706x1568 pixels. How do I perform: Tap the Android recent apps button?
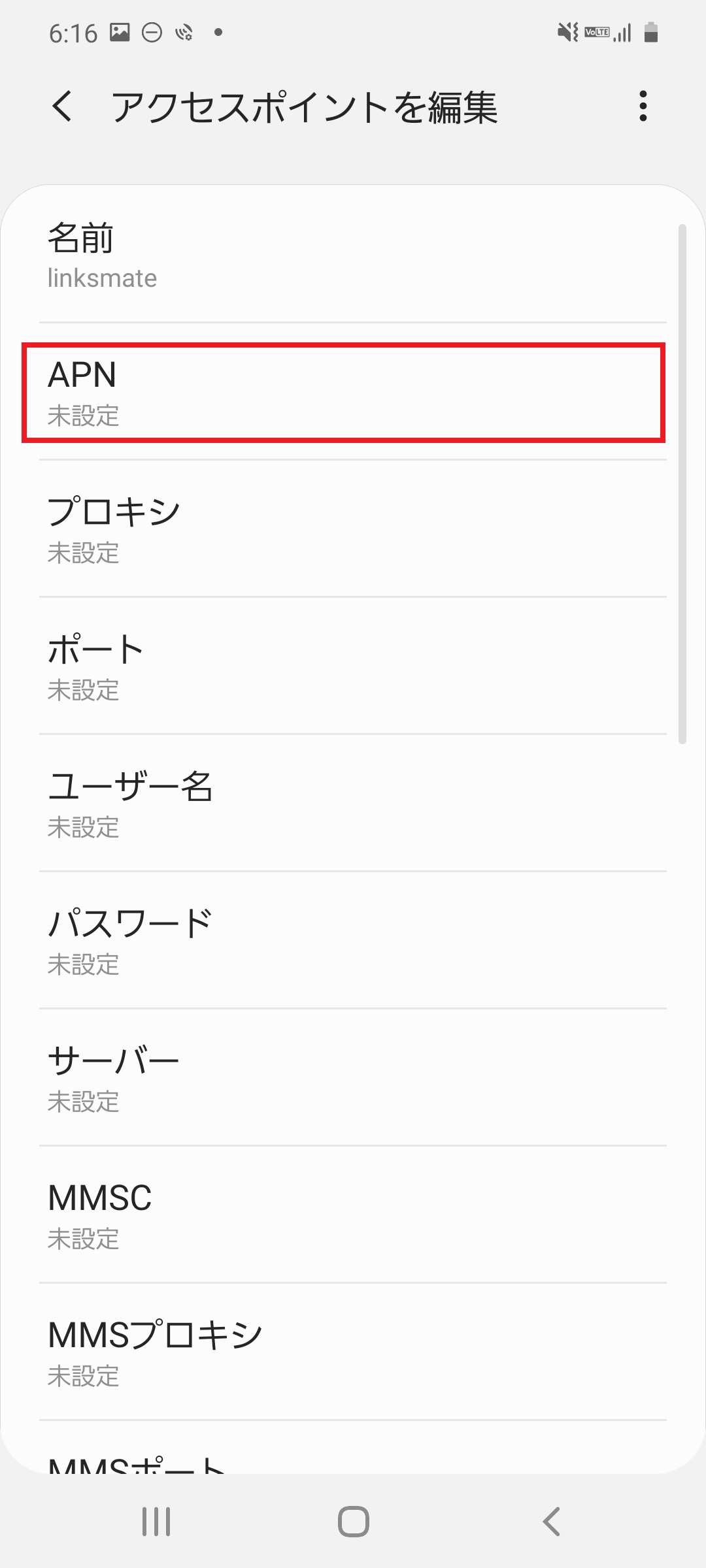pyautogui.click(x=156, y=1522)
